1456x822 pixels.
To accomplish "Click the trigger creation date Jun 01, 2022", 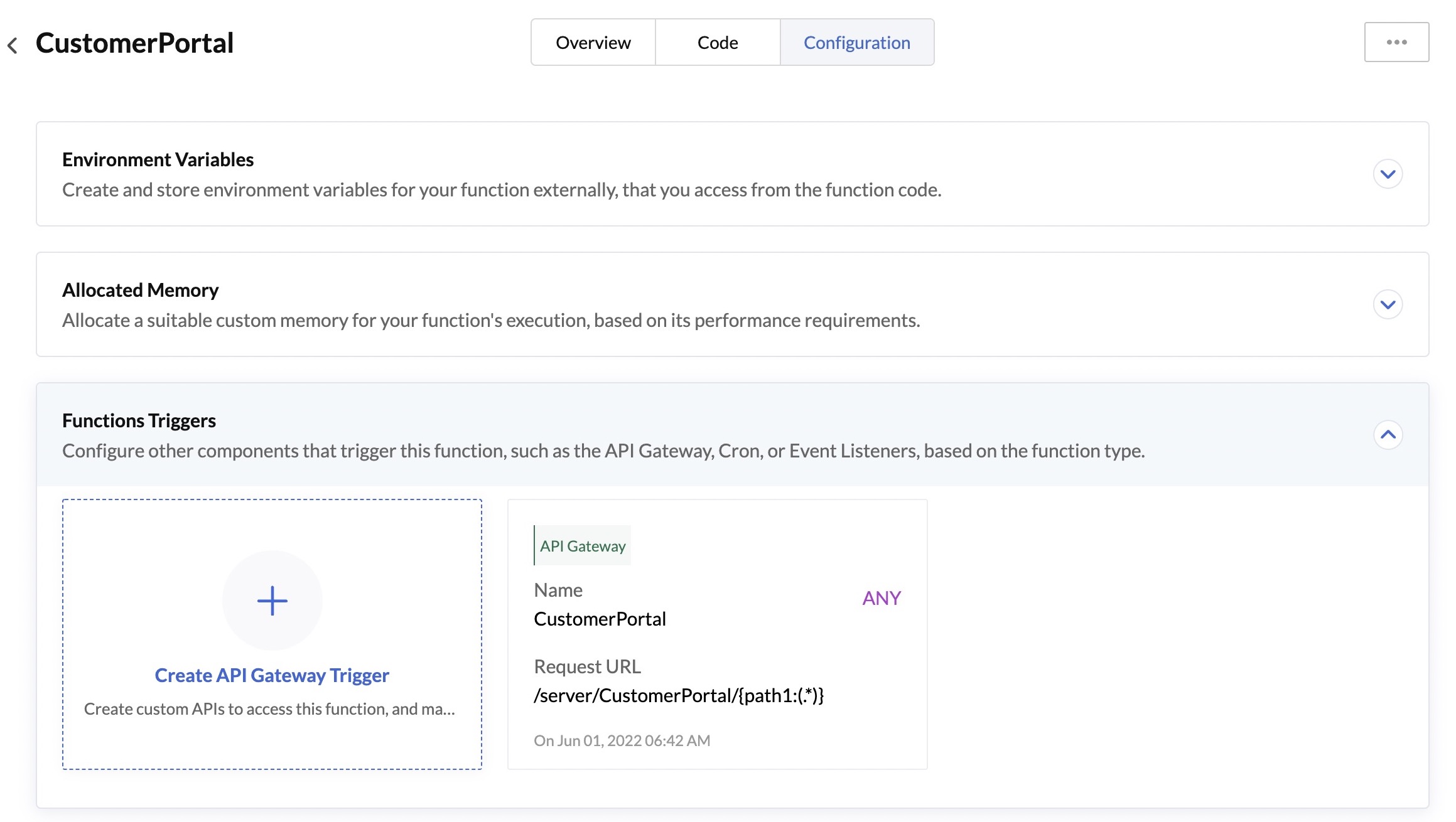I will pos(622,740).
